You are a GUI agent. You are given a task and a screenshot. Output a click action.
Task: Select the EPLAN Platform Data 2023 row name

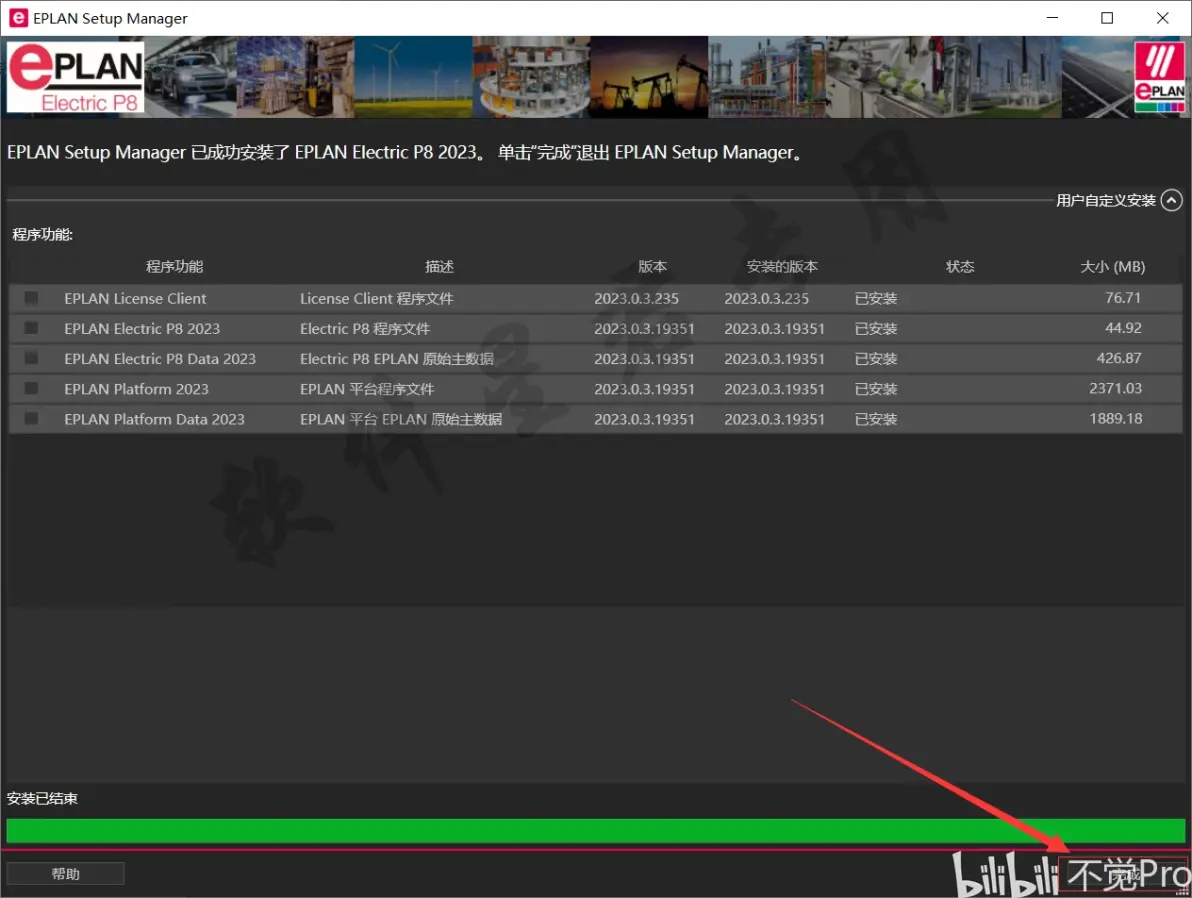coord(154,419)
